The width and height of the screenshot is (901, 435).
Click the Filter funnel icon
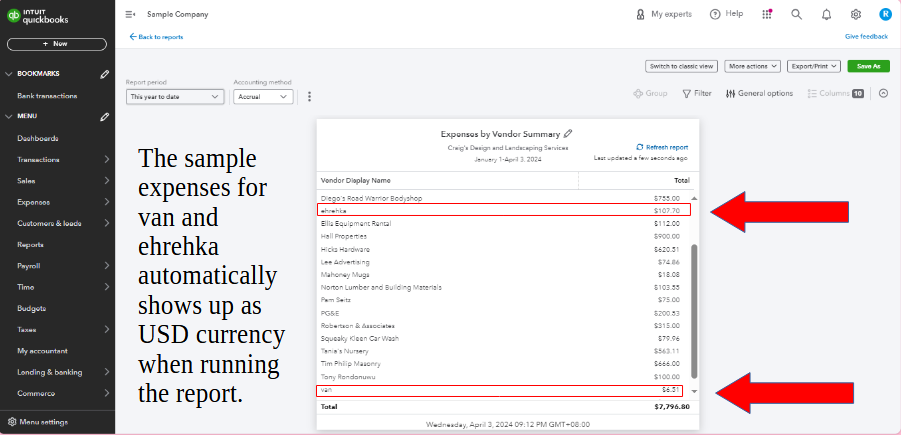click(x=686, y=94)
